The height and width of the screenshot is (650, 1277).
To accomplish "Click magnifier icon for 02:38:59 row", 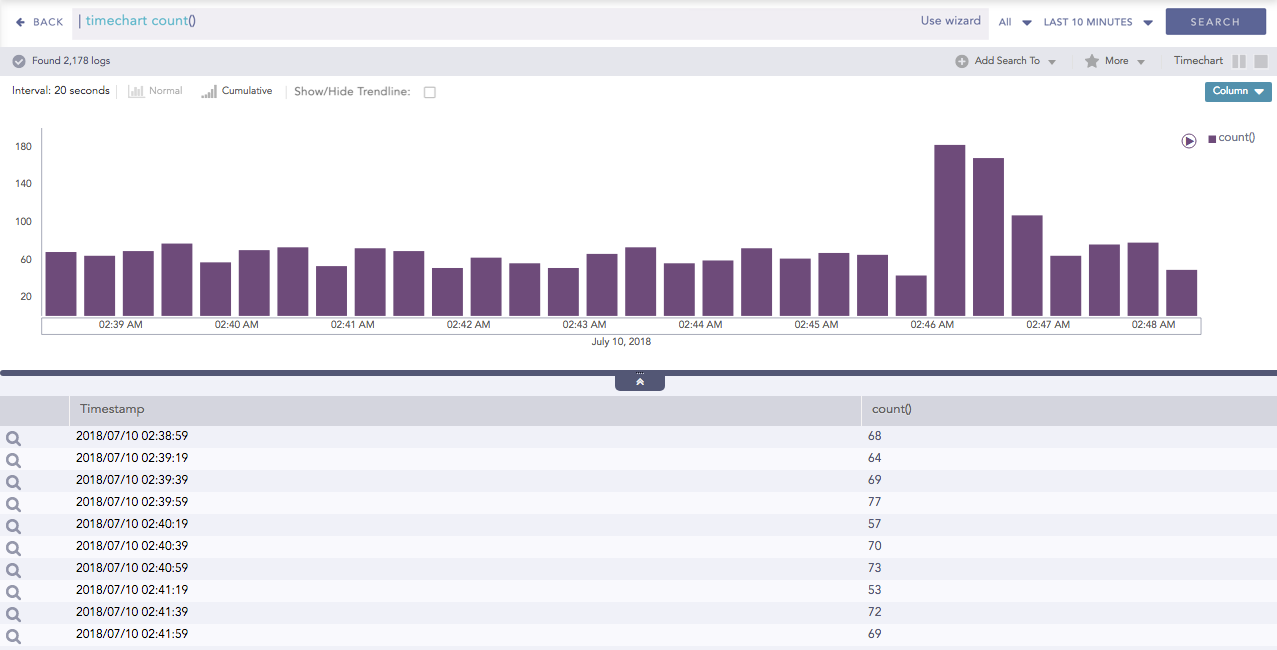I will 13,438.
